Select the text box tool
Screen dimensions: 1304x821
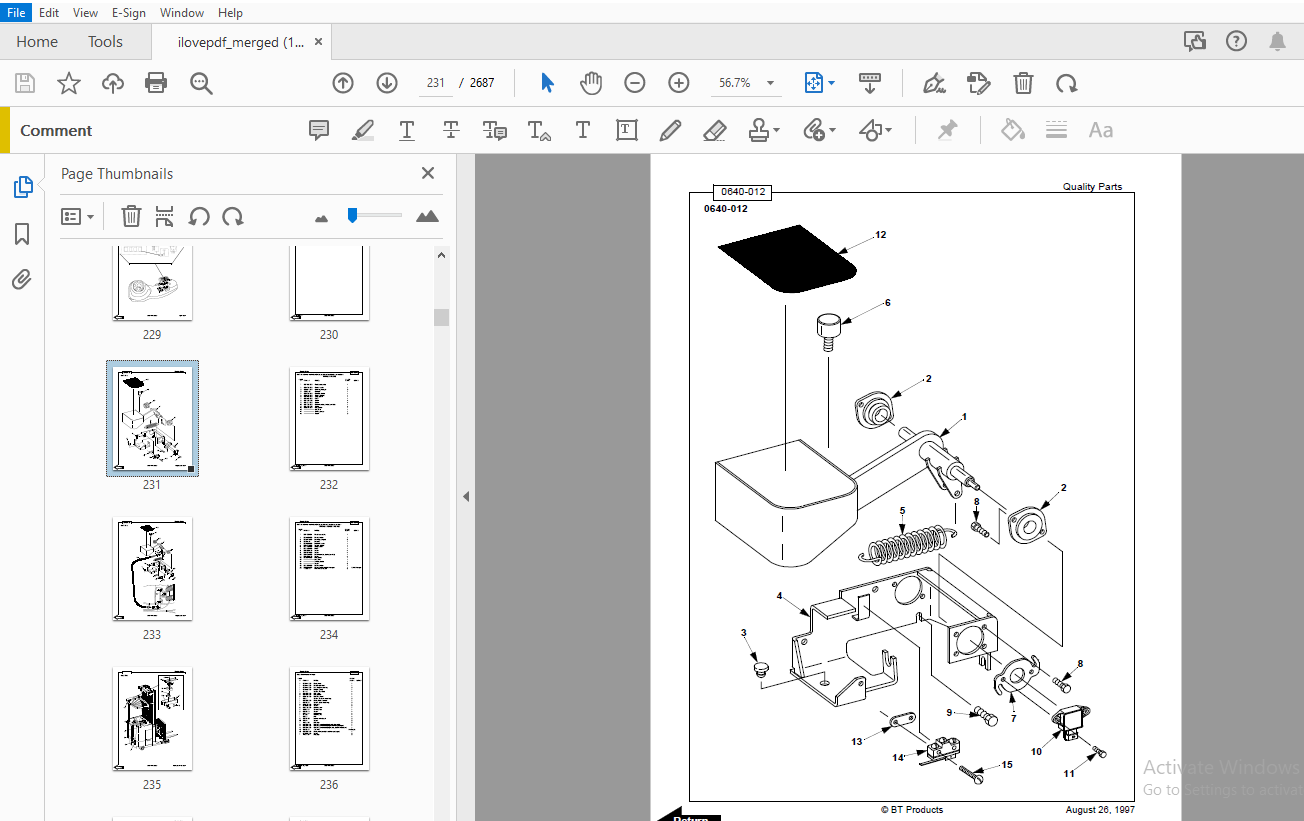[627, 130]
